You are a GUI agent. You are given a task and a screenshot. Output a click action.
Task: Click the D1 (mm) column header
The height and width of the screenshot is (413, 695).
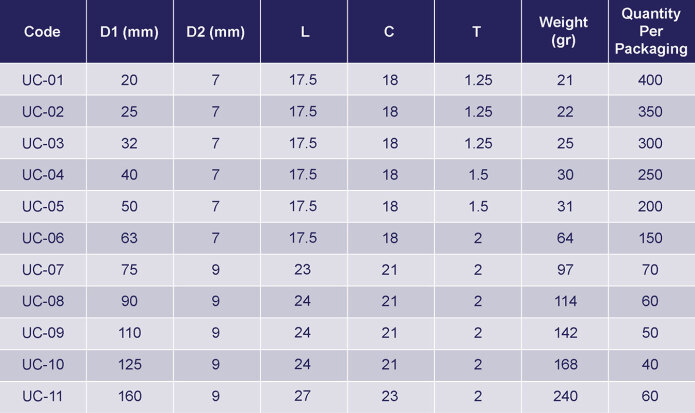(129, 31)
